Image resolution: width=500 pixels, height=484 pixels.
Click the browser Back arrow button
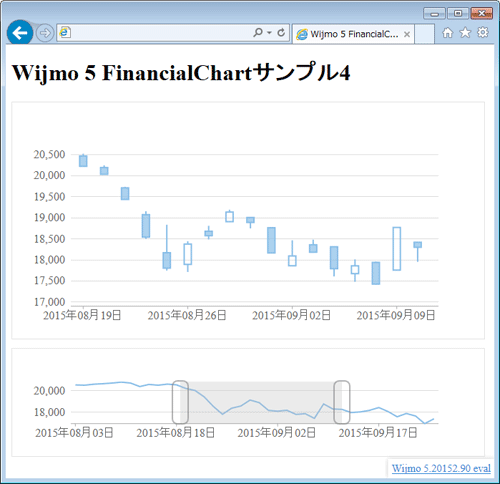tap(20, 33)
